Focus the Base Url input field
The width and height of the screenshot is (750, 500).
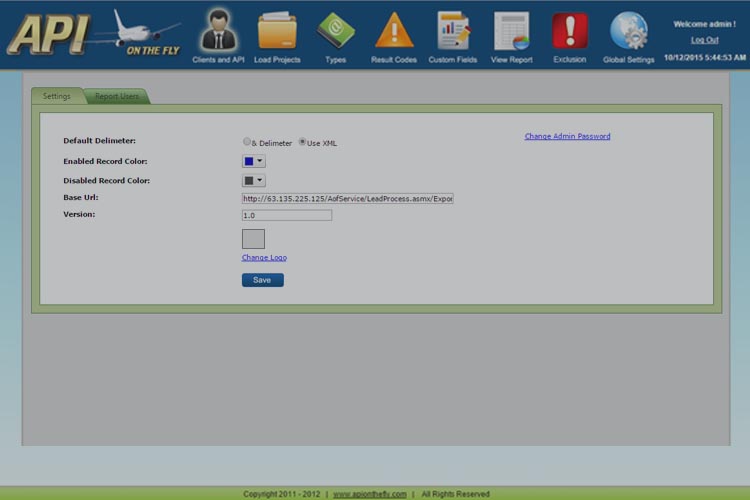click(x=348, y=199)
